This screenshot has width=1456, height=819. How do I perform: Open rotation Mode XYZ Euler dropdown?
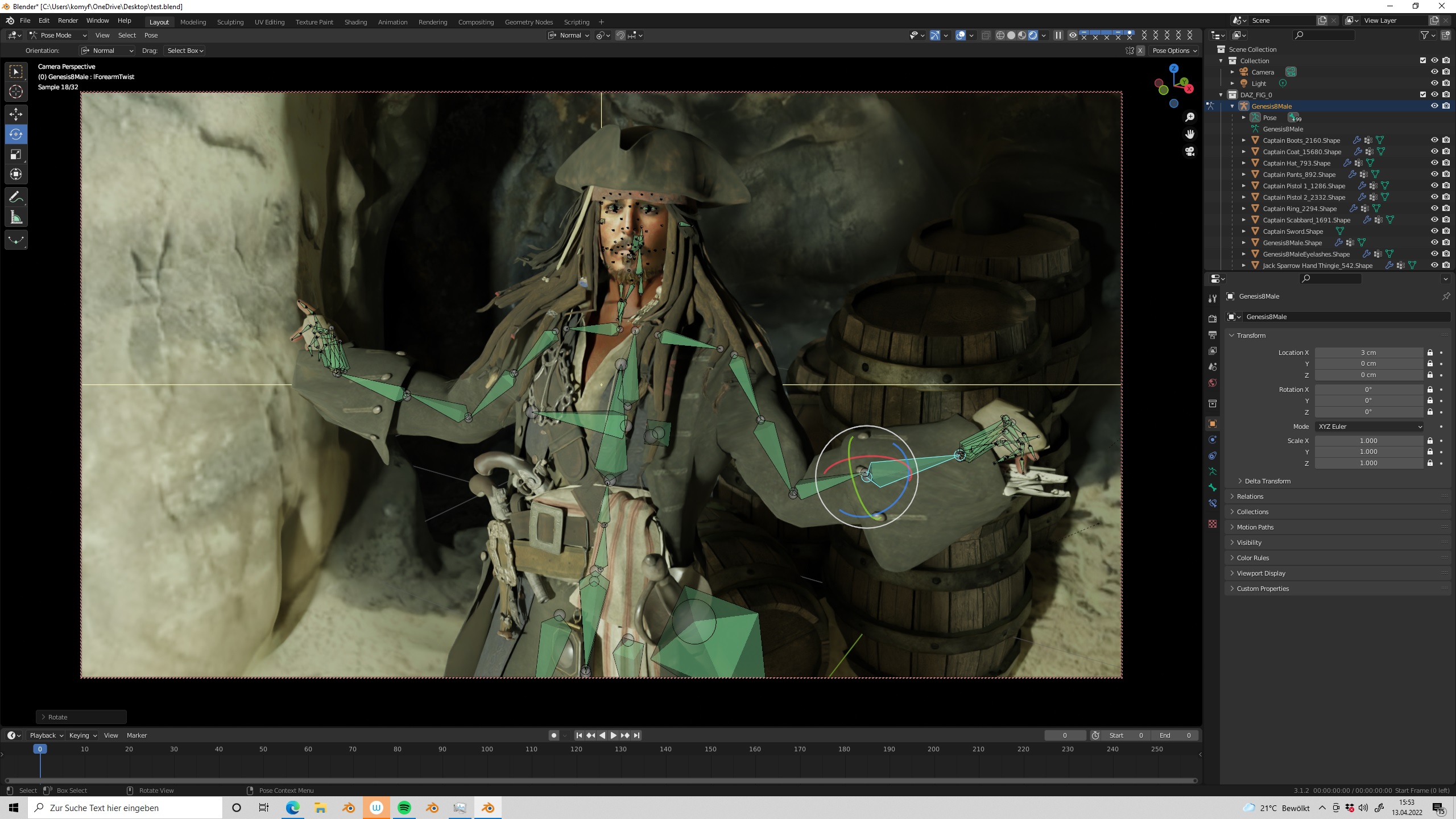tap(1368, 427)
